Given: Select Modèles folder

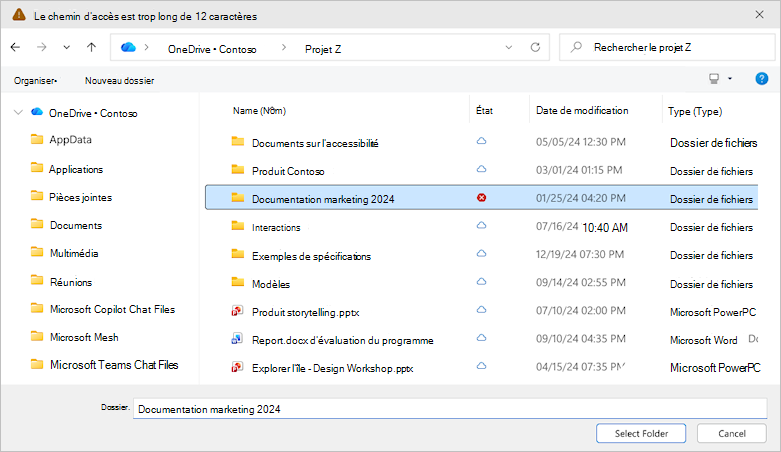Looking at the screenshot, I should [270, 284].
